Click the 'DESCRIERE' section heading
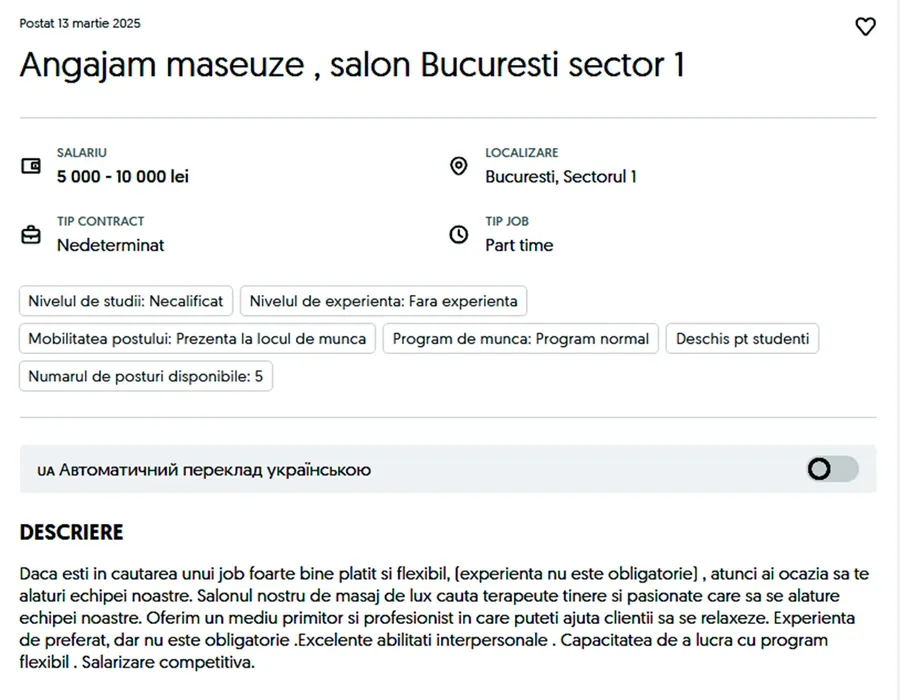Image resolution: width=900 pixels, height=700 pixels. click(x=71, y=532)
